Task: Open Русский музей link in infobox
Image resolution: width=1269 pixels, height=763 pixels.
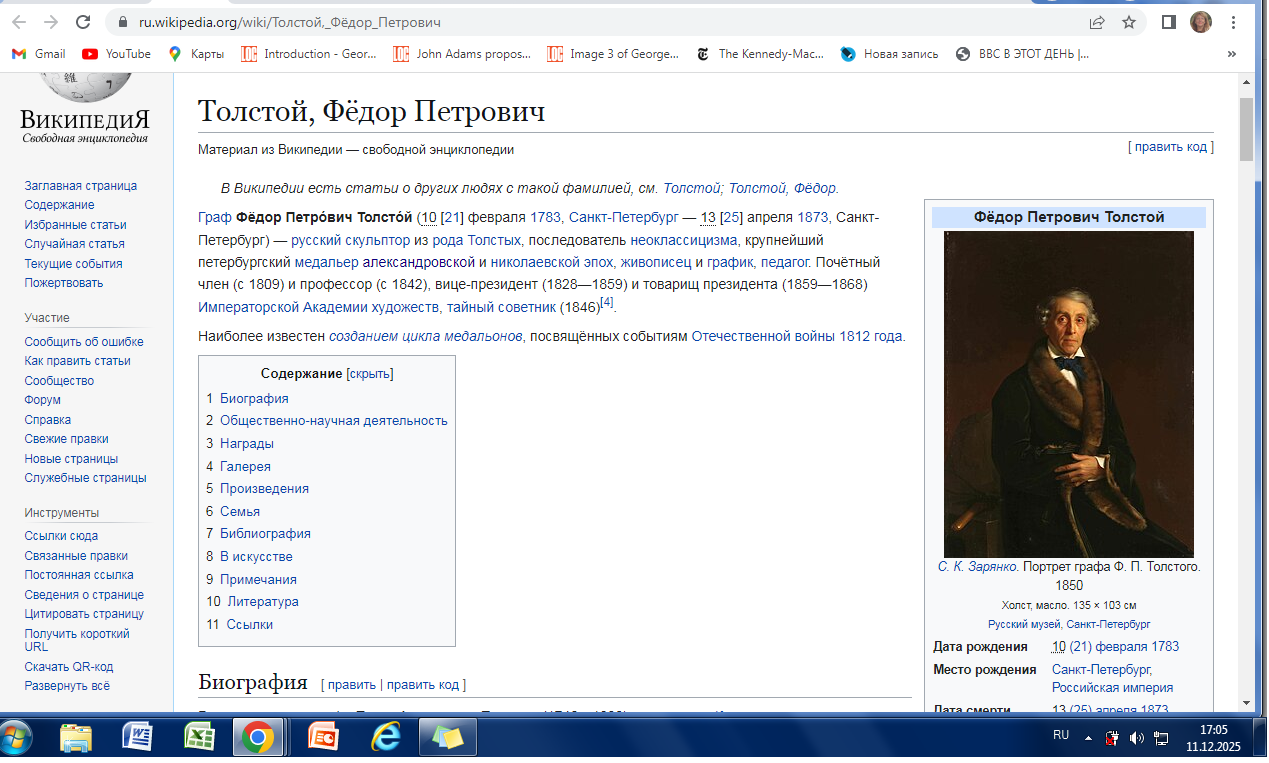Action: [x=1026, y=624]
